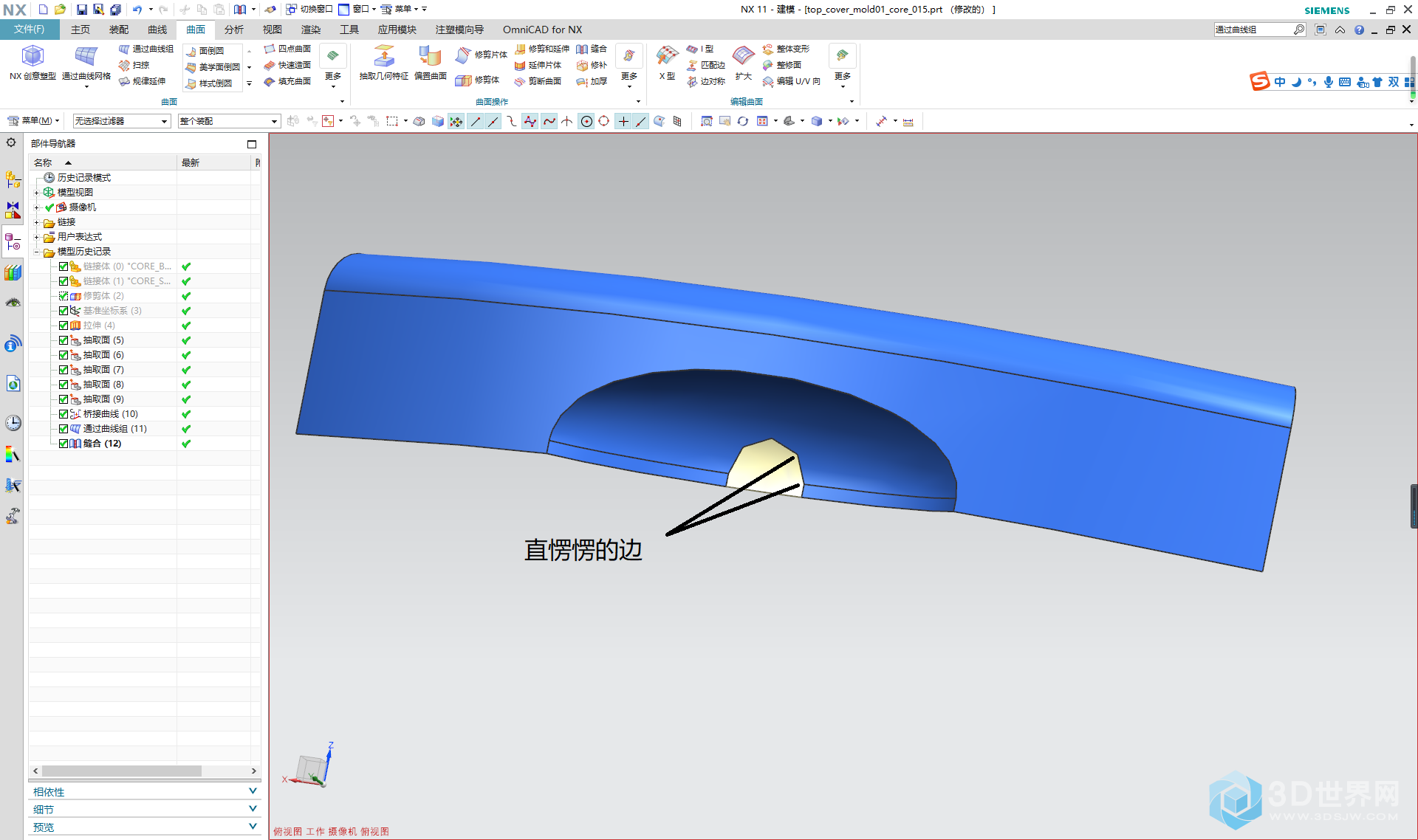The width and height of the screenshot is (1418, 840).
Task: Switch to the 曲线 ribbon tab
Action: pyautogui.click(x=157, y=30)
